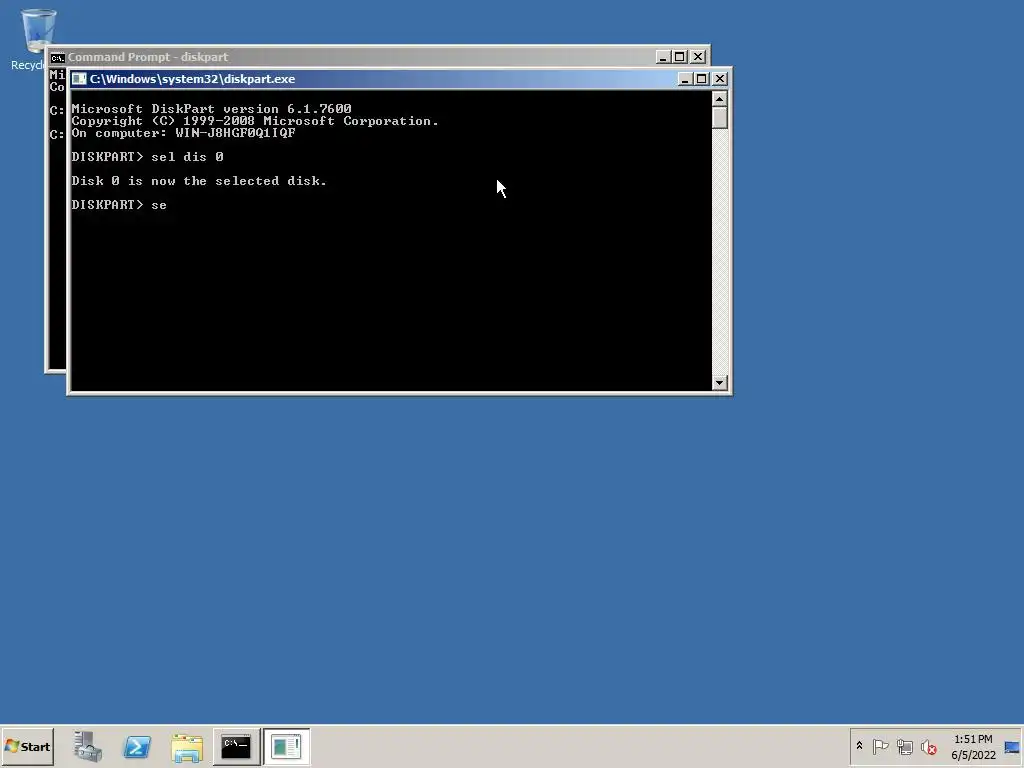Open the Start menu
This screenshot has height=768, width=1024.
pos(27,746)
